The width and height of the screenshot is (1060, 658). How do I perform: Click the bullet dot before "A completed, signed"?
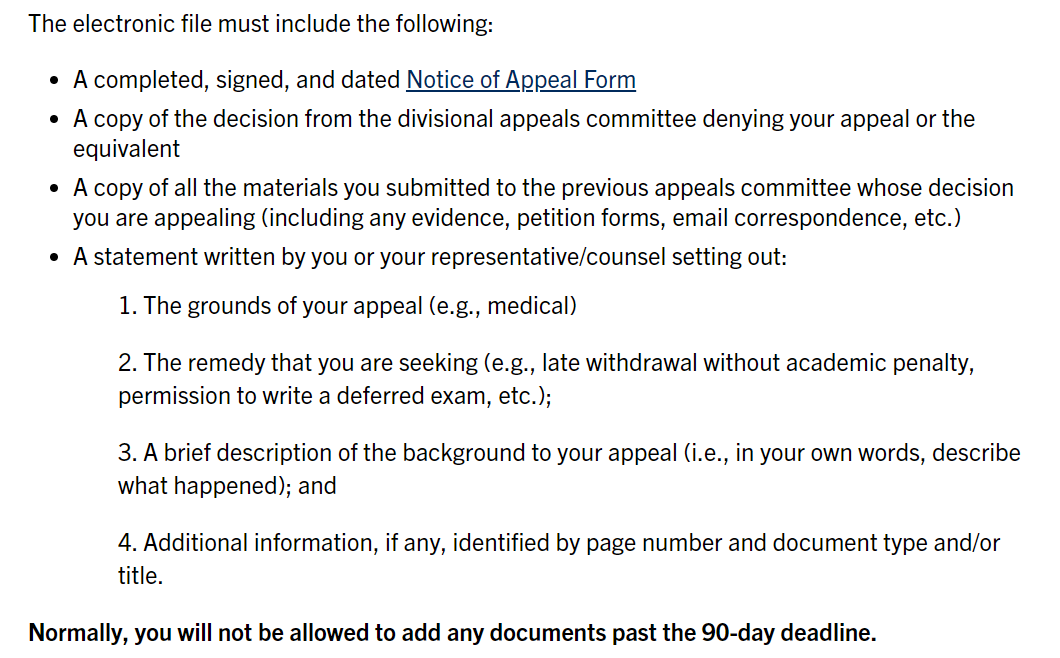point(54,81)
